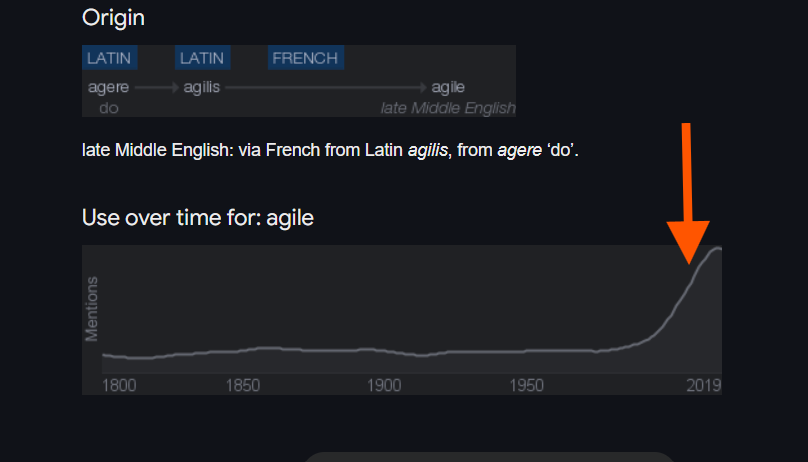Click the origin description sentence below the diagram
Screen dimensions: 808x462
[x=330, y=151]
